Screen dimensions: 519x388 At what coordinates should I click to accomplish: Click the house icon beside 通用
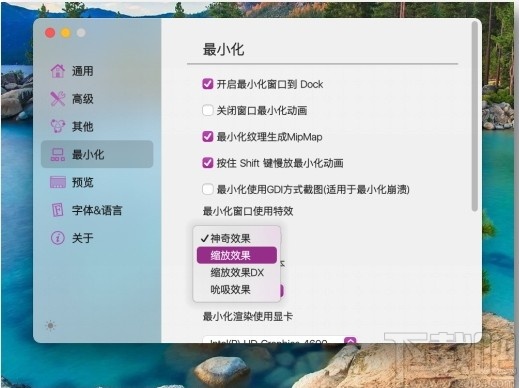tap(58, 71)
